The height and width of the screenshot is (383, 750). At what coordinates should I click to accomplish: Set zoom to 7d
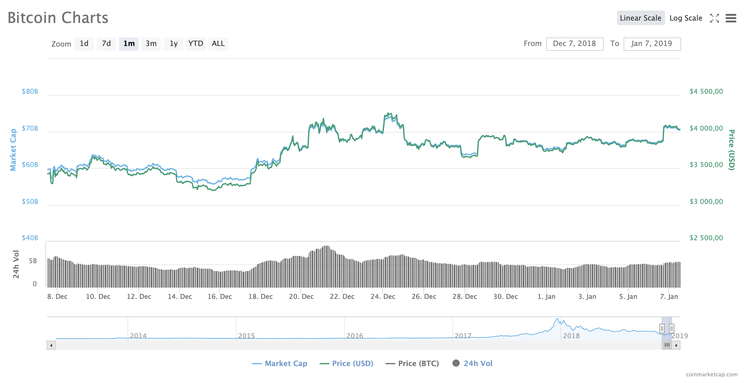(x=106, y=44)
